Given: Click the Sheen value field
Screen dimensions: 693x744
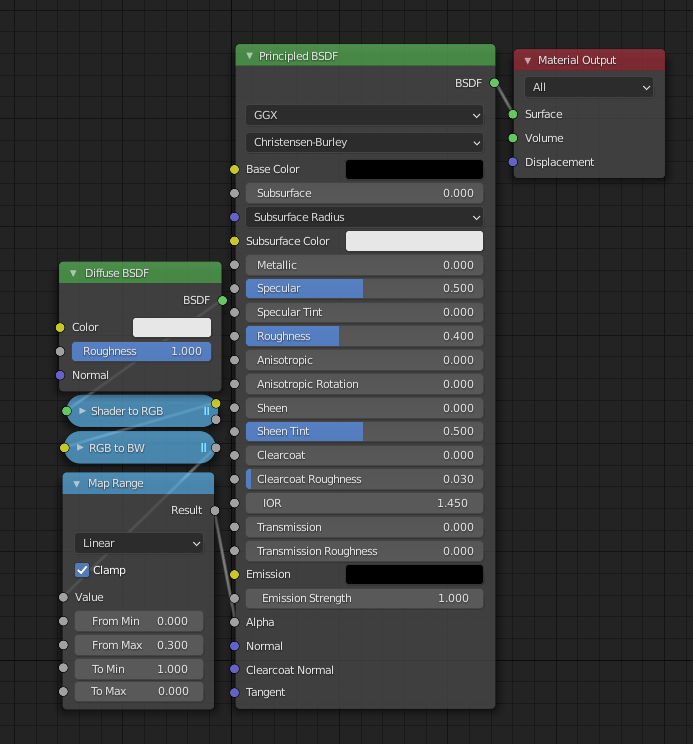Looking at the screenshot, I should point(364,408).
